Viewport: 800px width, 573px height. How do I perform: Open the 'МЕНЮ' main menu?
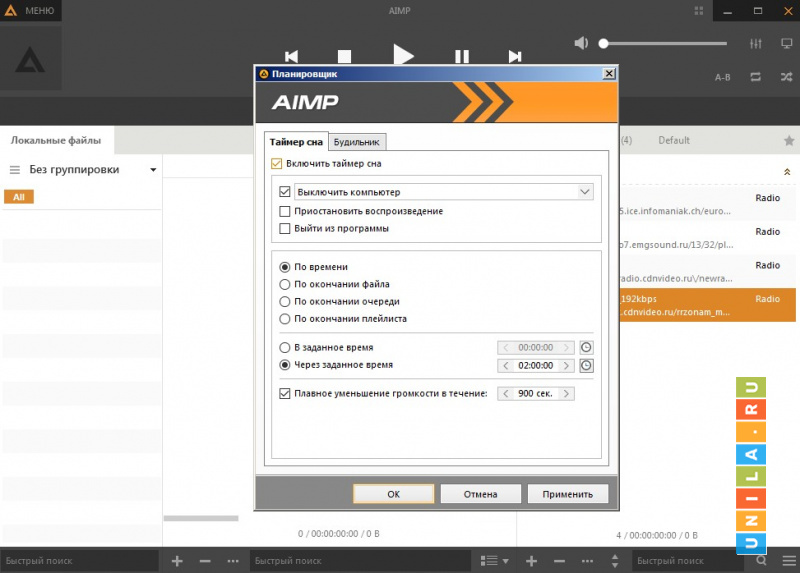pos(30,11)
